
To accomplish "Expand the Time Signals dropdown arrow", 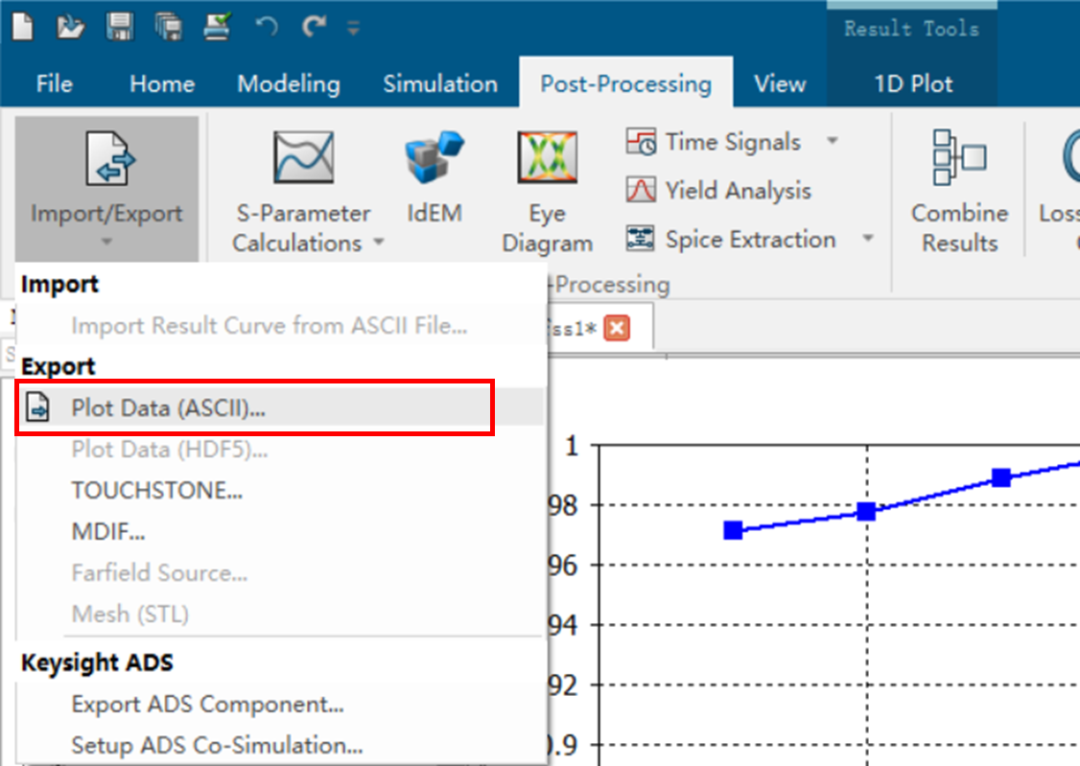I will (x=833, y=141).
